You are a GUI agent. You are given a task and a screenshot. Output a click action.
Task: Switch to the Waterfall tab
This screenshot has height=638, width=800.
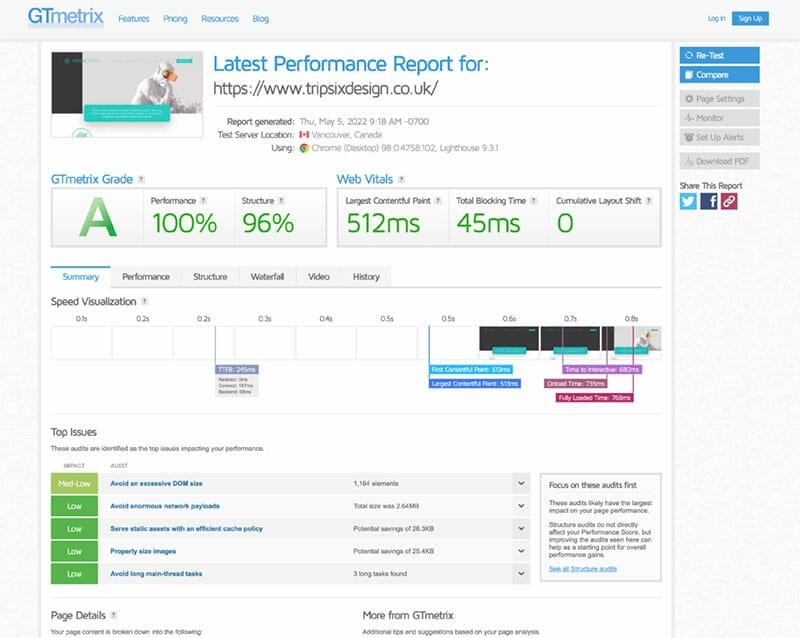pyautogui.click(x=267, y=277)
